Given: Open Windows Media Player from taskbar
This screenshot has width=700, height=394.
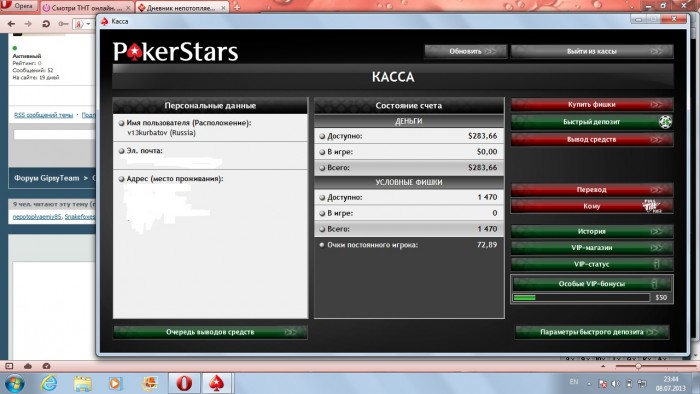Looking at the screenshot, I should 115,383.
